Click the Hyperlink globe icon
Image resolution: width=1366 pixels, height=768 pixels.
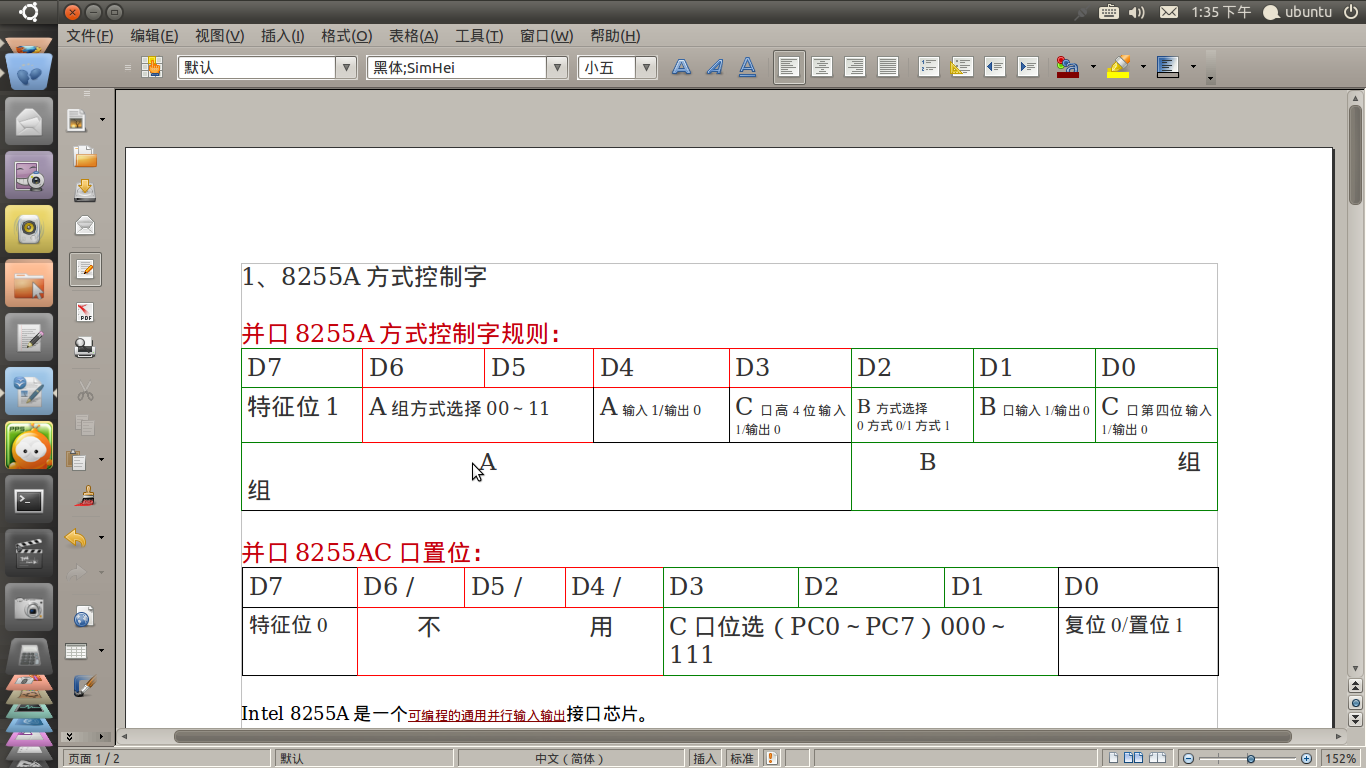[85, 617]
